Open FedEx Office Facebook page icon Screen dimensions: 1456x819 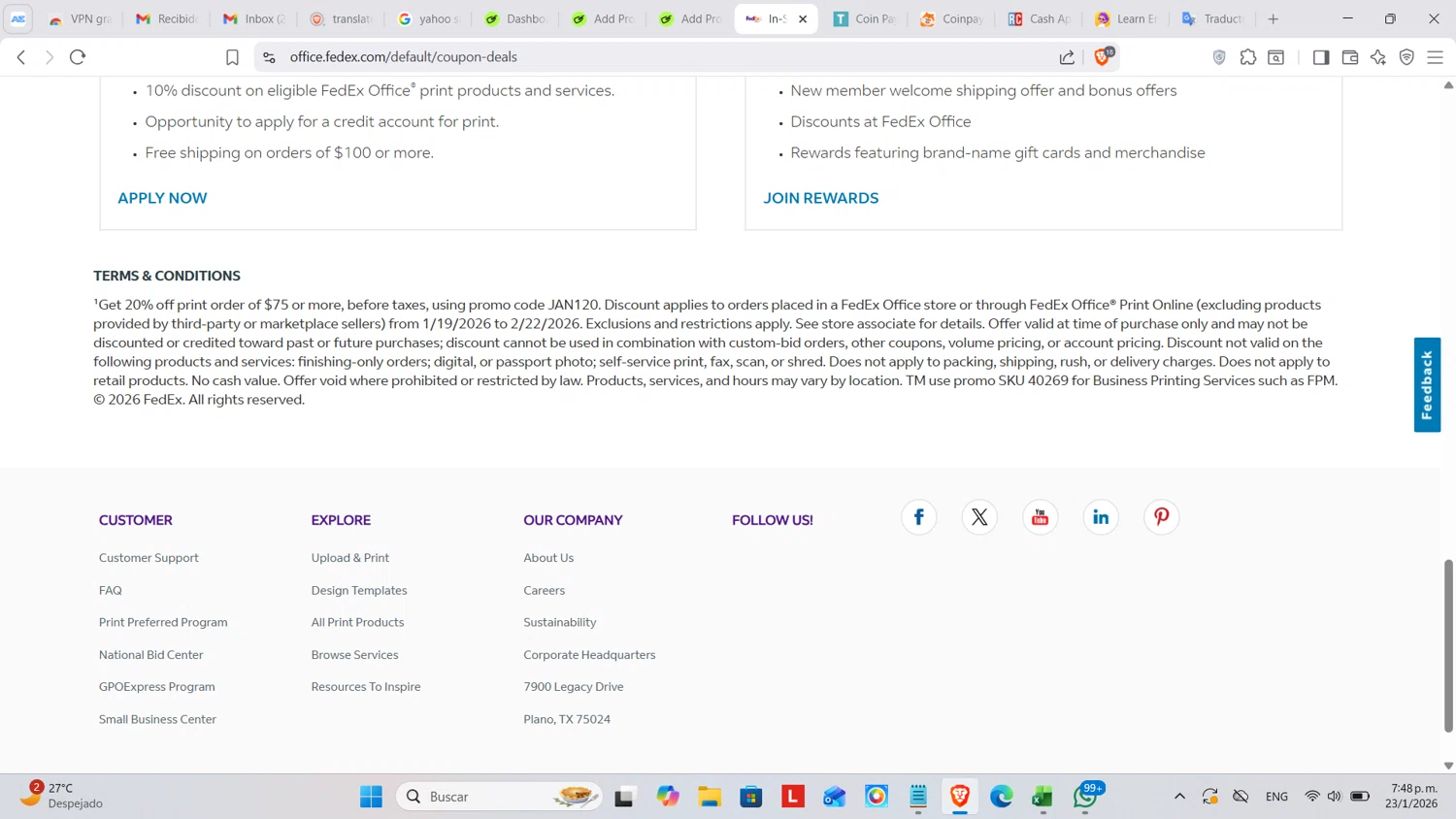click(918, 517)
